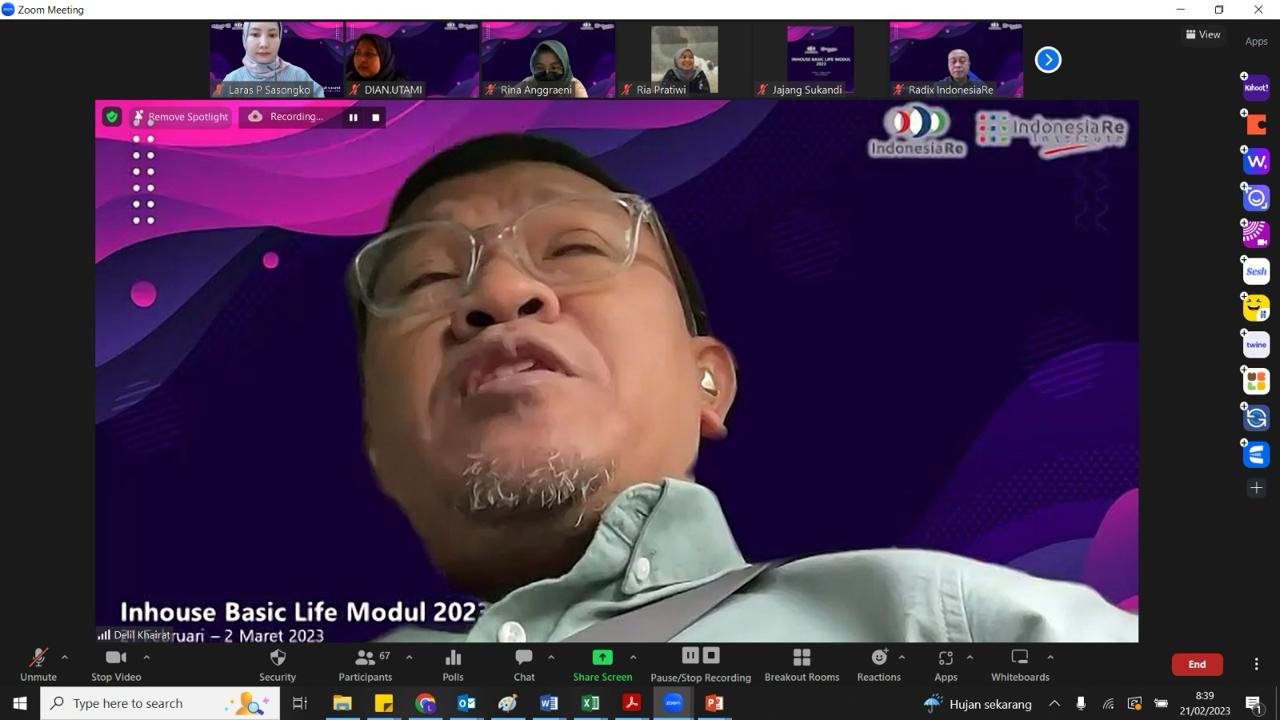This screenshot has width=1280, height=720.
Task: Open Whiteboards
Action: 1020,665
